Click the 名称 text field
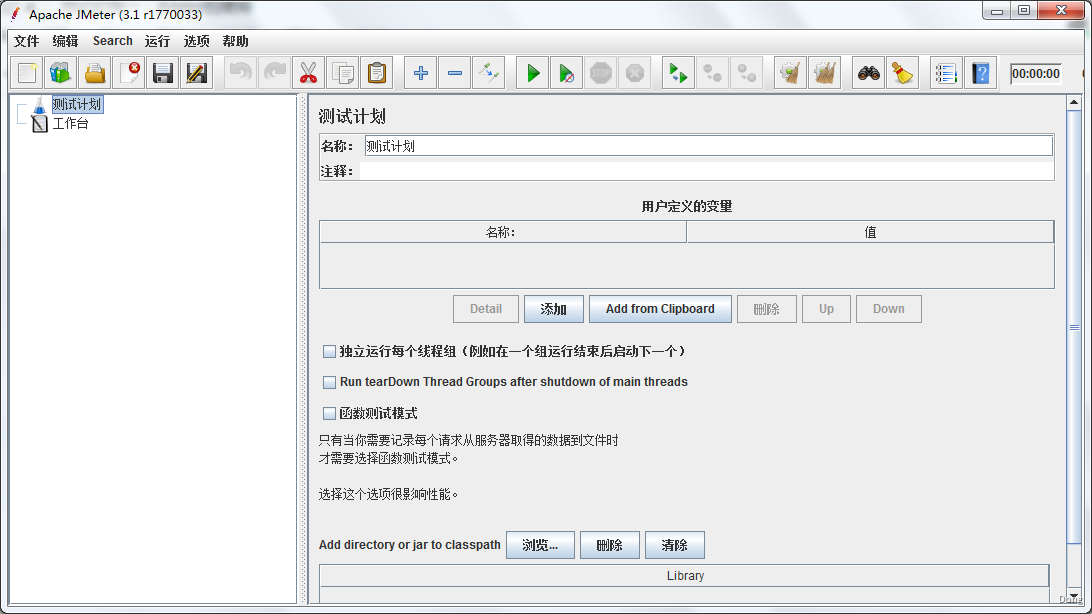The image size is (1092, 614). (x=708, y=146)
